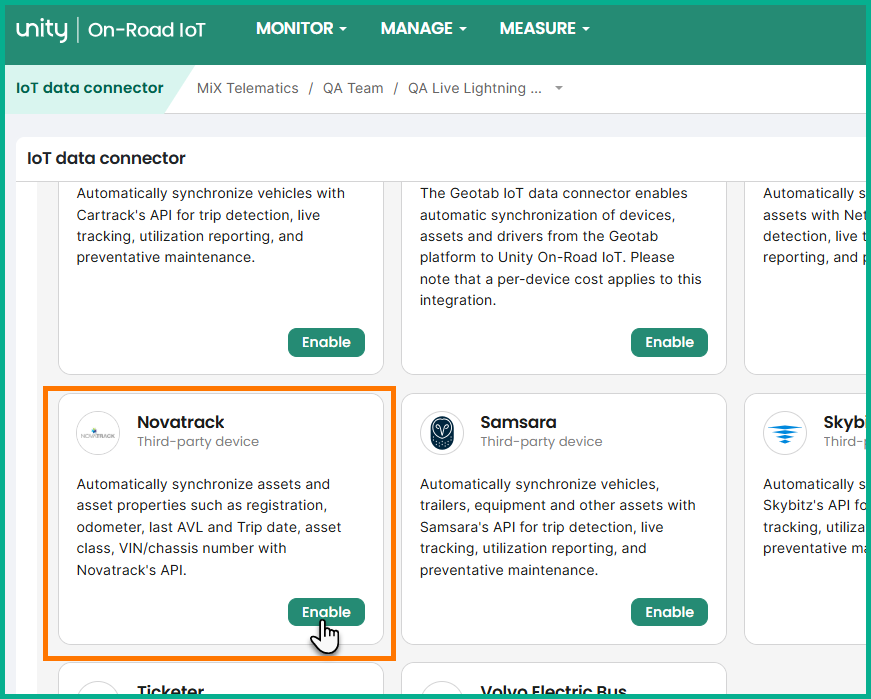Click the Novatrack card title
The image size is (871, 699).
(181, 422)
